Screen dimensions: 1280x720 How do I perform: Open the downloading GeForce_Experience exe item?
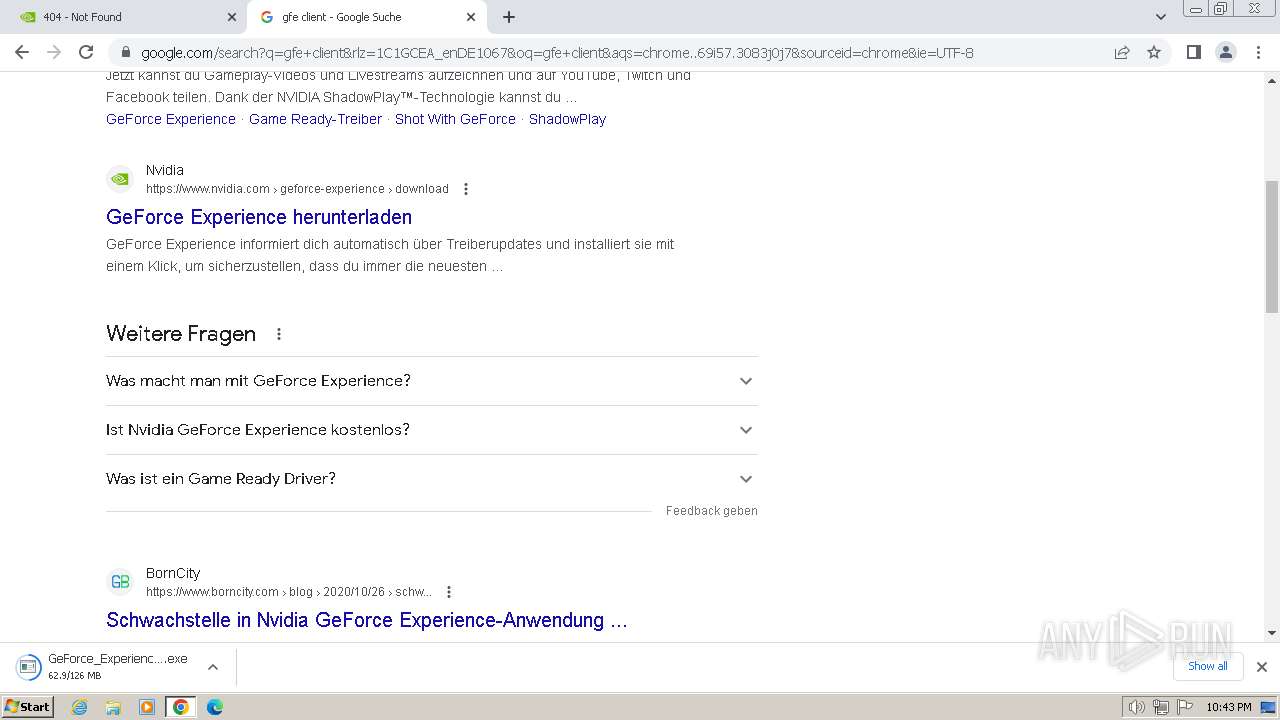point(103,667)
